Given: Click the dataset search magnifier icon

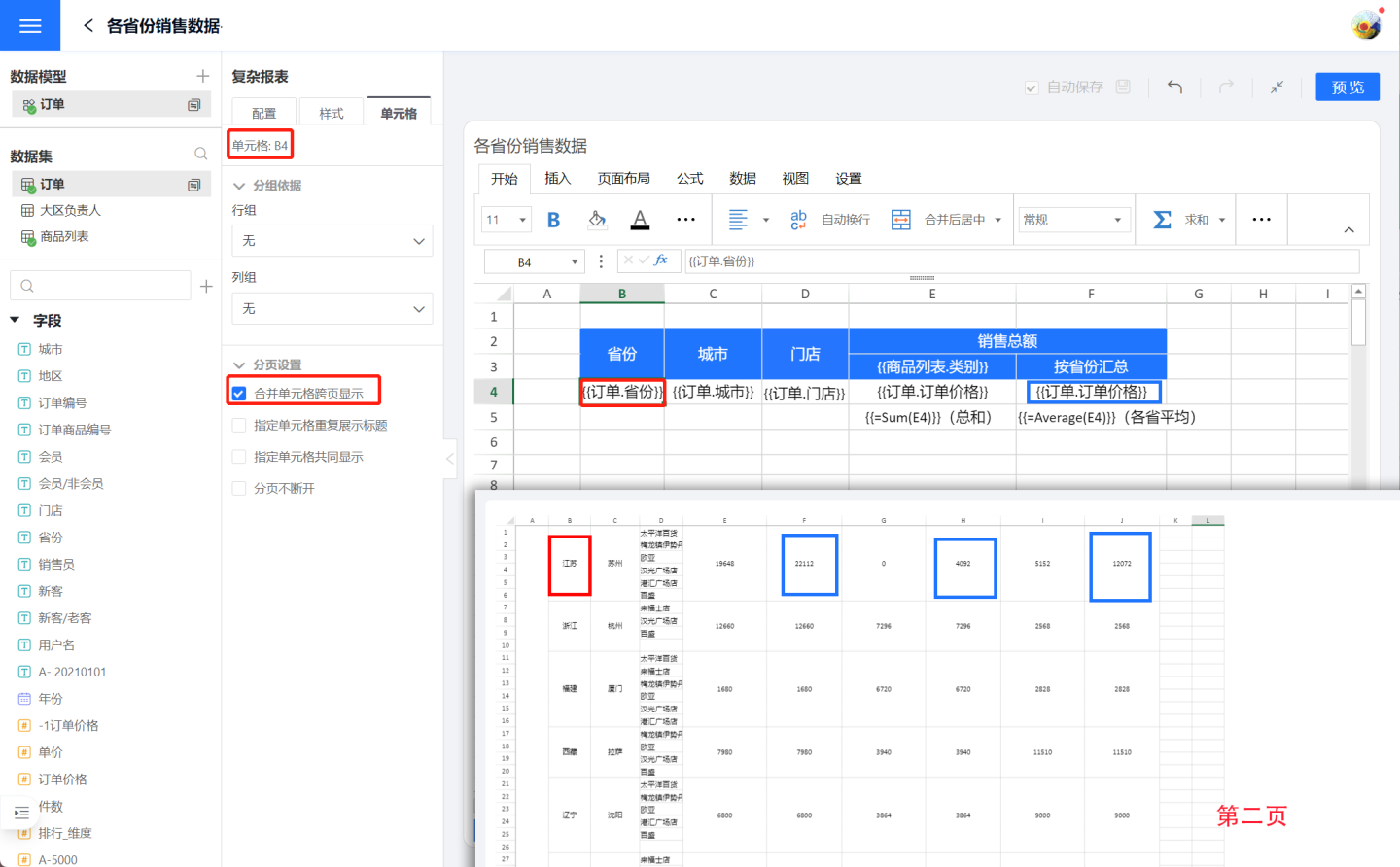Looking at the screenshot, I should click(200, 155).
